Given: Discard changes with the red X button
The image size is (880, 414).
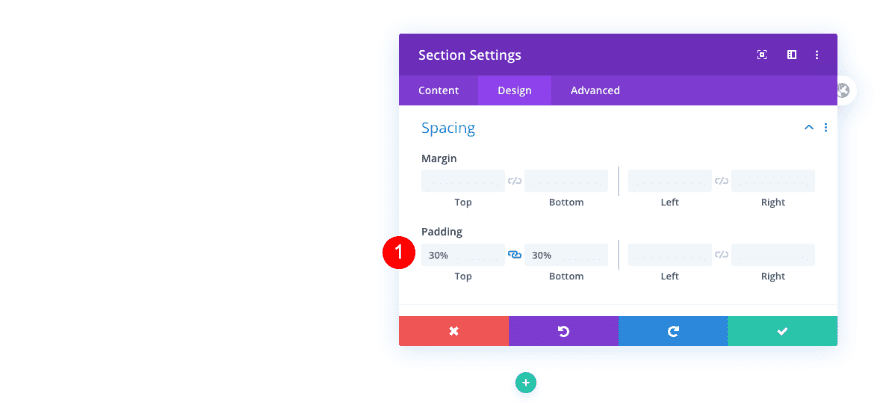Looking at the screenshot, I should 453,331.
